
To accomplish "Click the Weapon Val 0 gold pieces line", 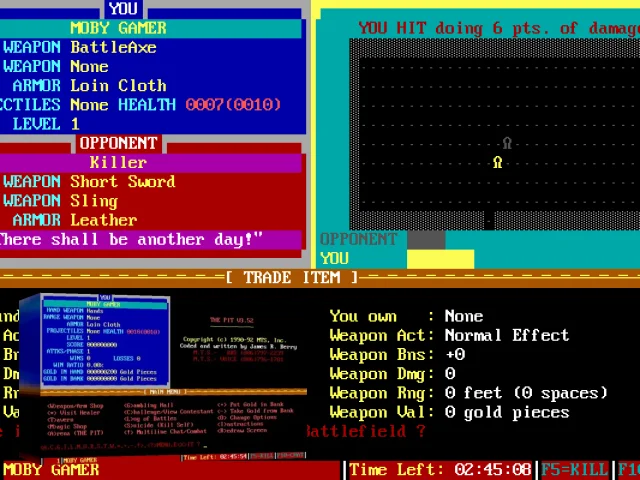I will coord(449,412).
